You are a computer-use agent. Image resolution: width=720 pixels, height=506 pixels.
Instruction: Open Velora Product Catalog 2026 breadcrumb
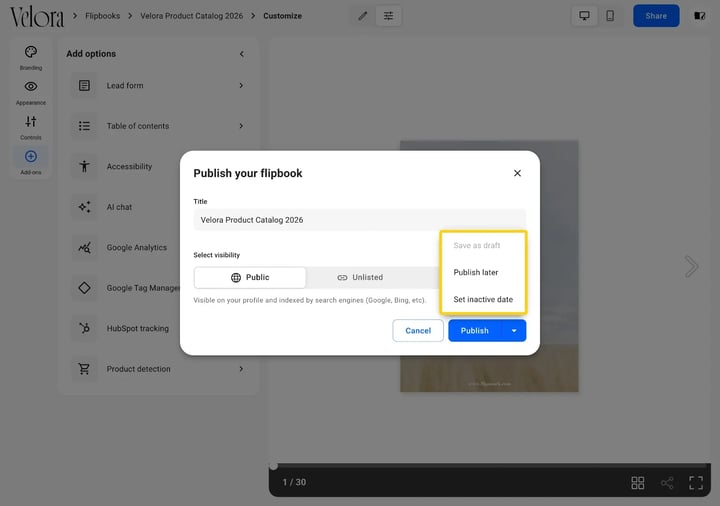(x=191, y=16)
